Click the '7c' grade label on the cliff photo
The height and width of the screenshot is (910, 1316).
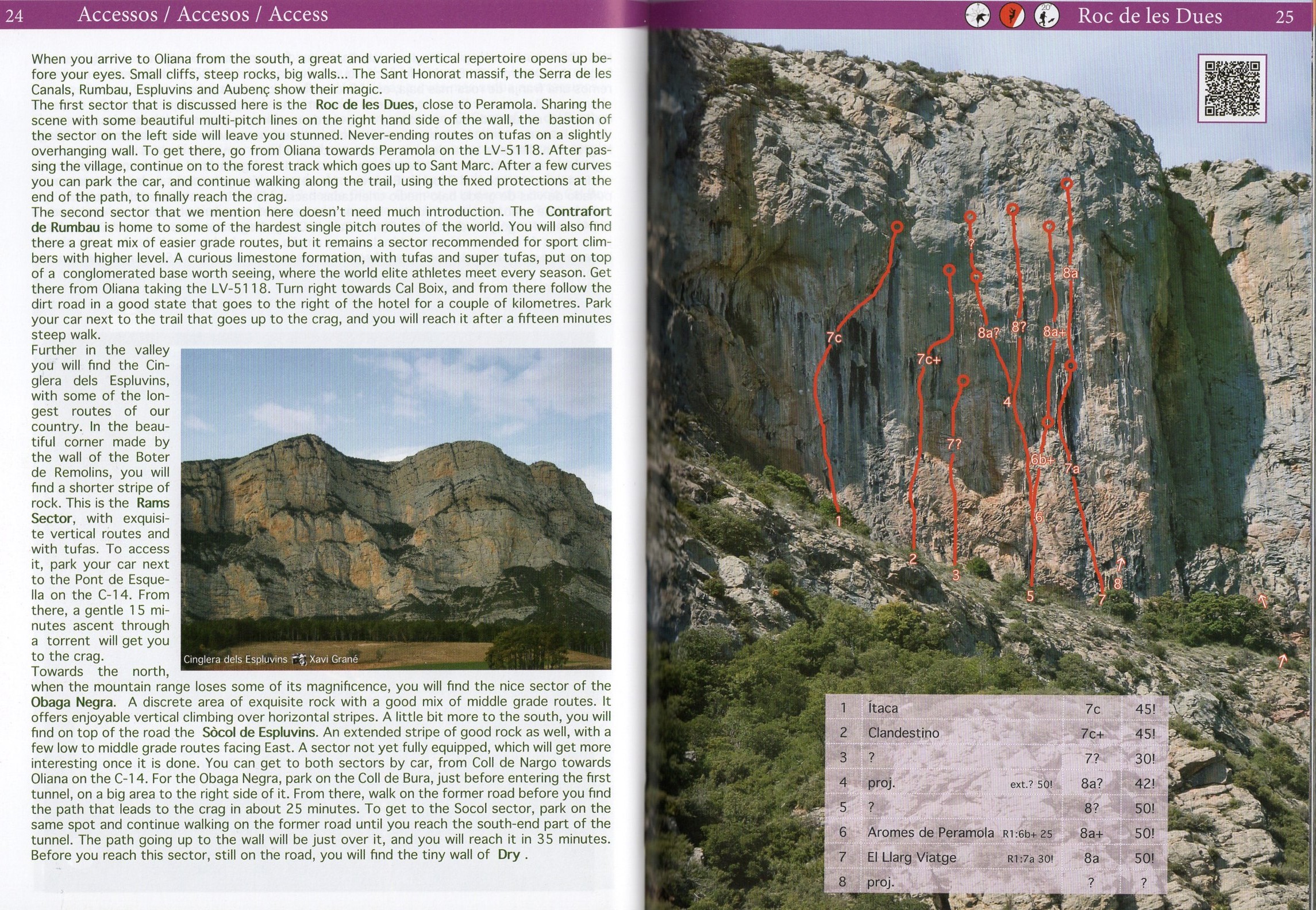coord(834,338)
